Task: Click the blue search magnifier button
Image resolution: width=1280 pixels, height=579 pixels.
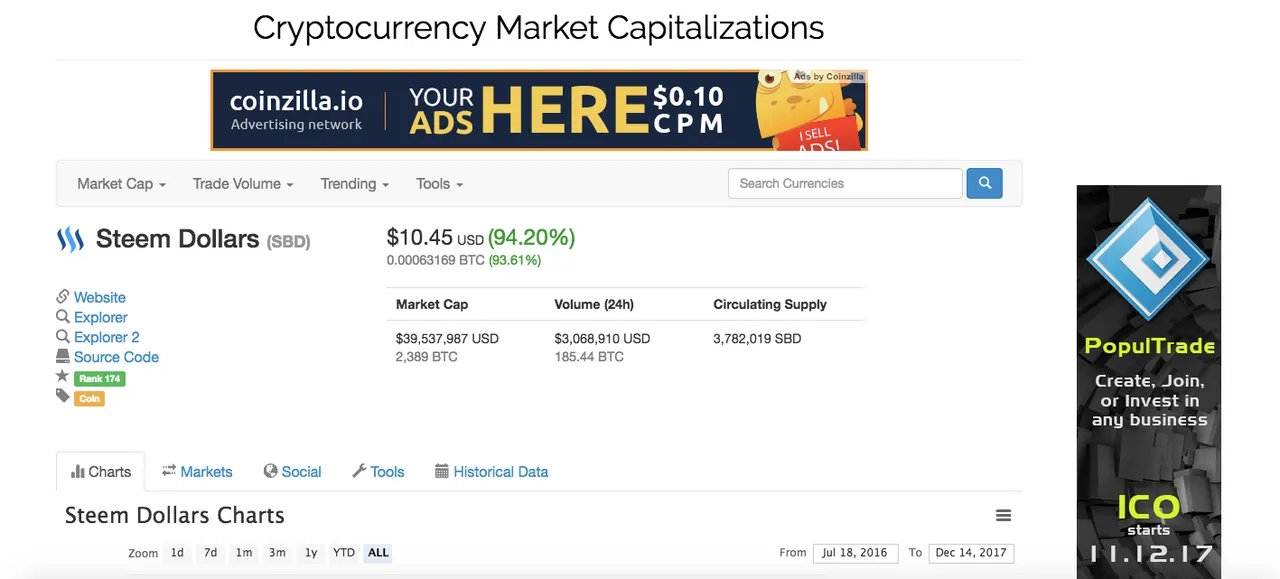Action: click(984, 183)
